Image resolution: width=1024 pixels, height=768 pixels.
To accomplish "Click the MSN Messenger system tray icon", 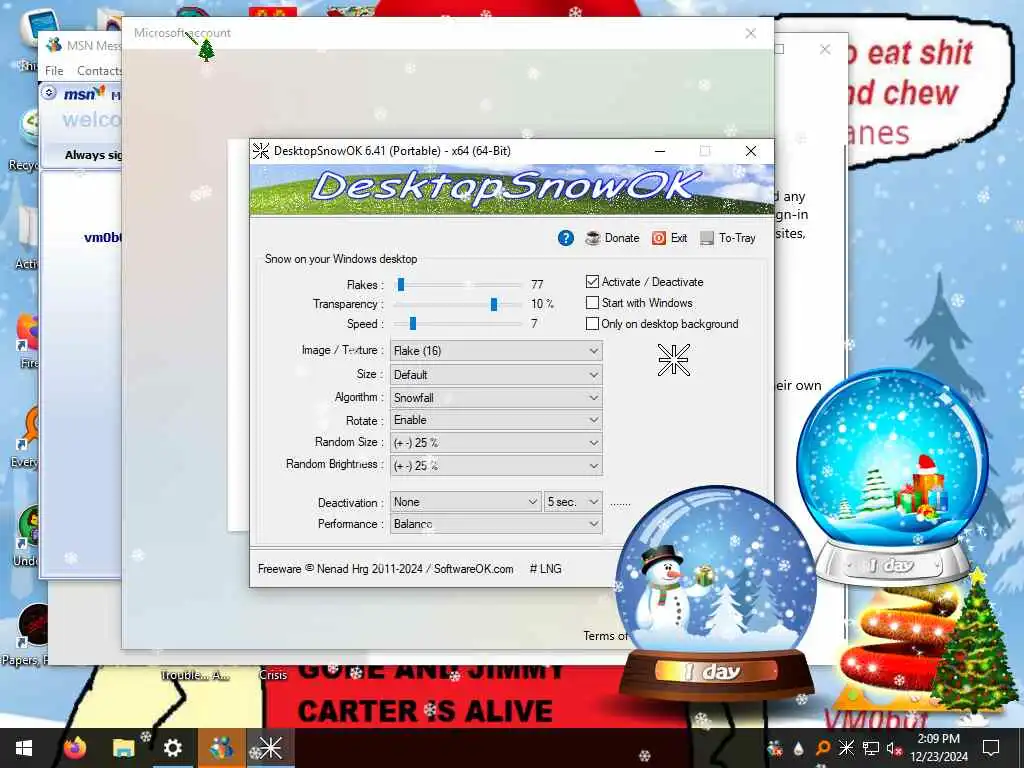I will (775, 748).
